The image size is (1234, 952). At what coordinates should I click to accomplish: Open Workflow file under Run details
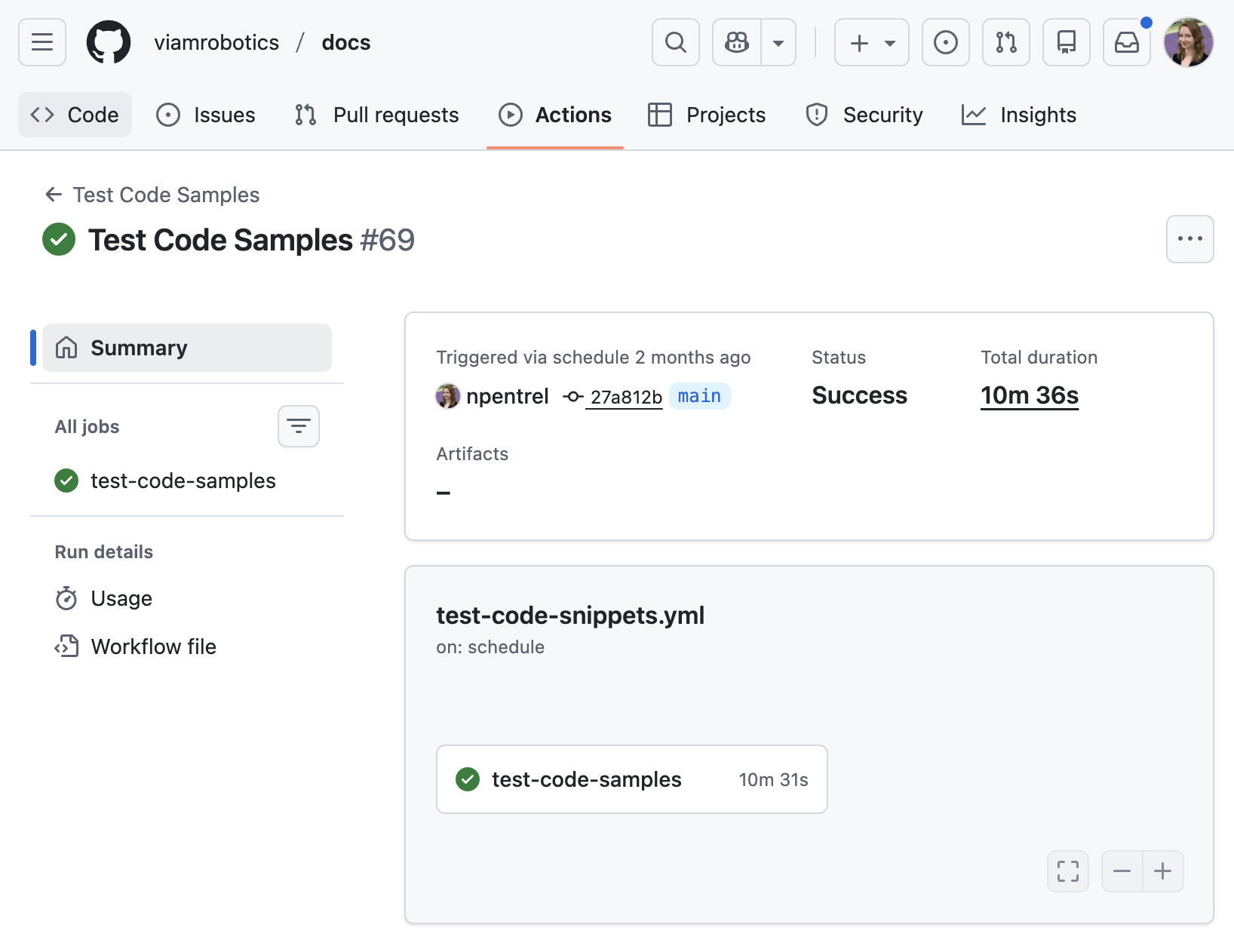[153, 646]
